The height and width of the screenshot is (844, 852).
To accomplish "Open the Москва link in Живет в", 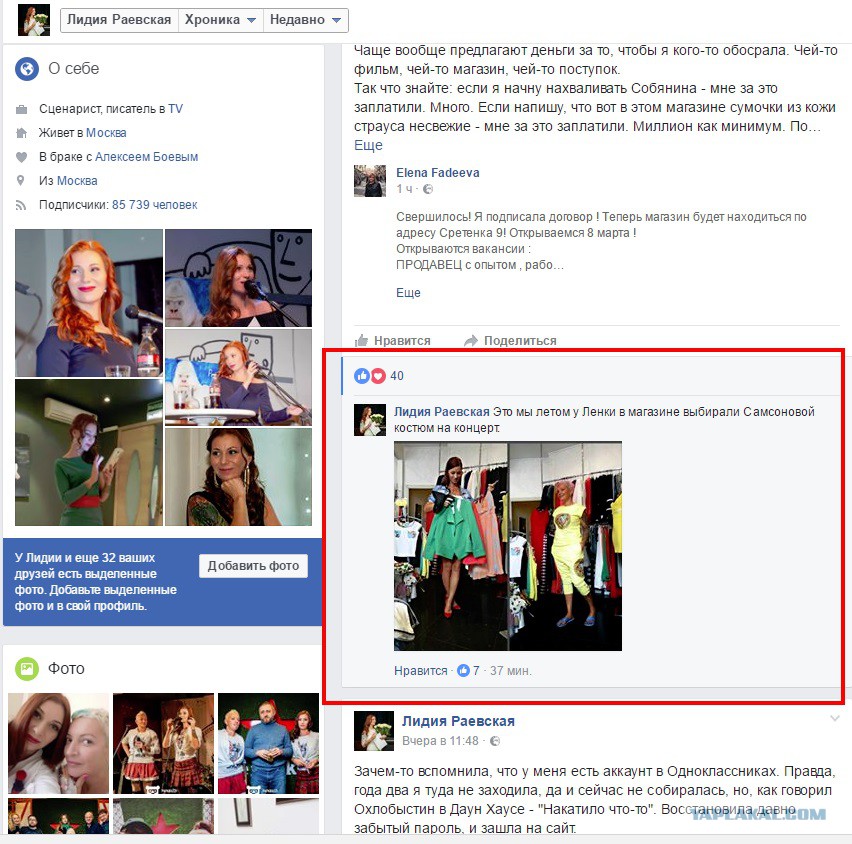I will (x=106, y=133).
